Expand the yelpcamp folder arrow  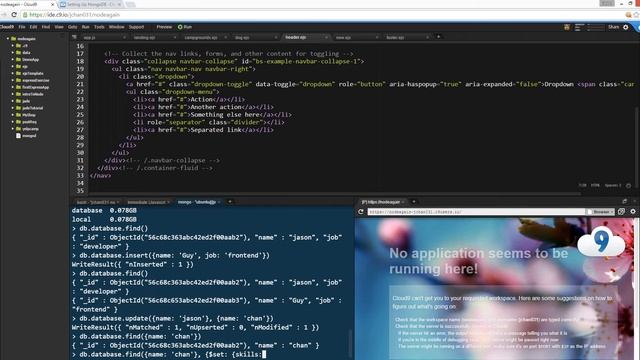click(x=13, y=129)
